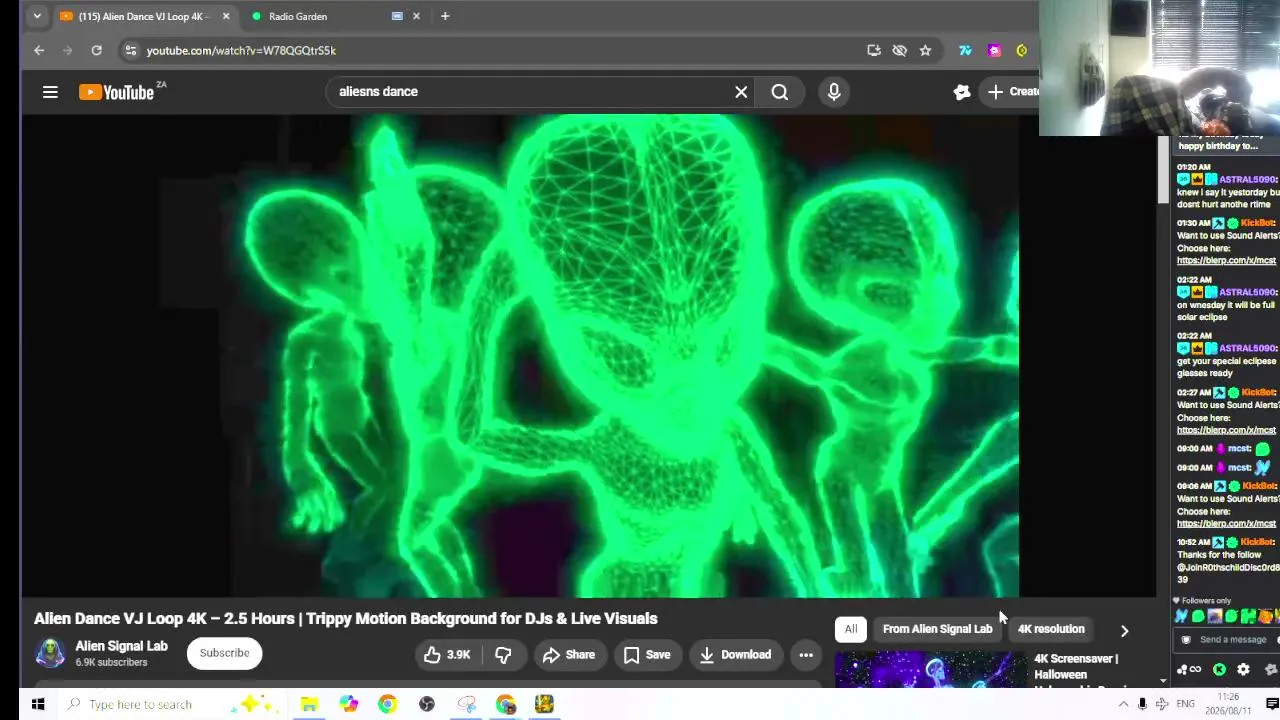
Task: View site information in the address bar
Action: 130,50
